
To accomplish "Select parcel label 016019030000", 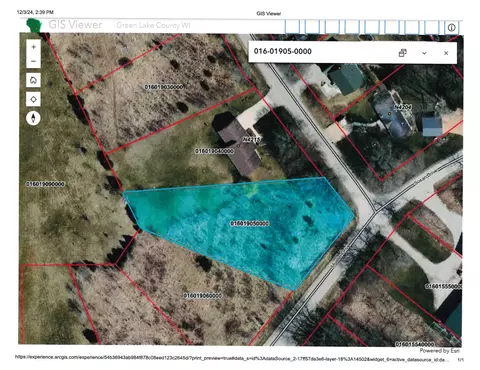I will coord(164,87).
